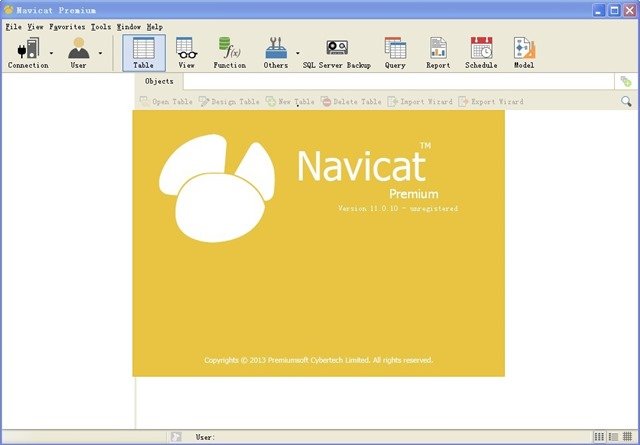Open the Help menu
The width and height of the screenshot is (640, 445).
click(x=155, y=27)
